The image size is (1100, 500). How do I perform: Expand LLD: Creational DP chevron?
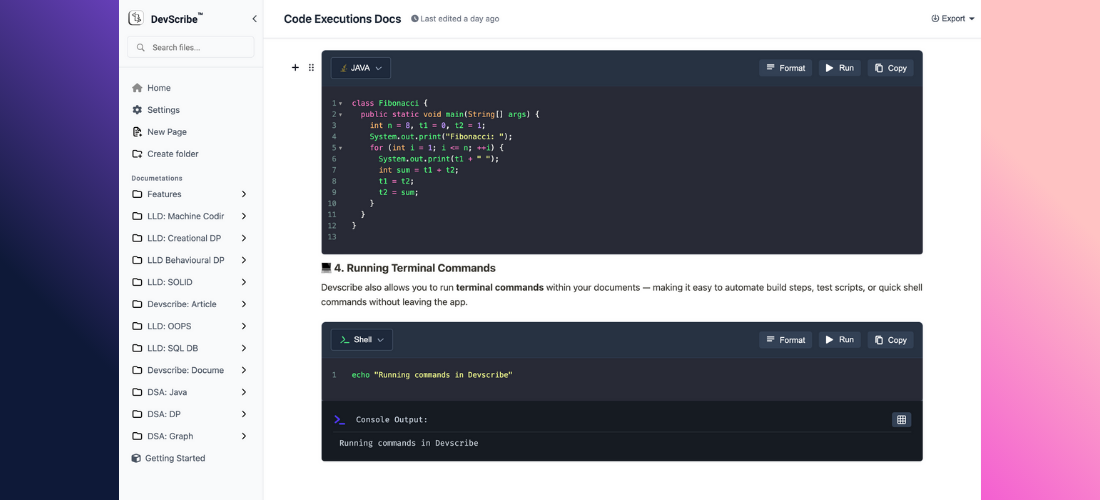click(244, 238)
